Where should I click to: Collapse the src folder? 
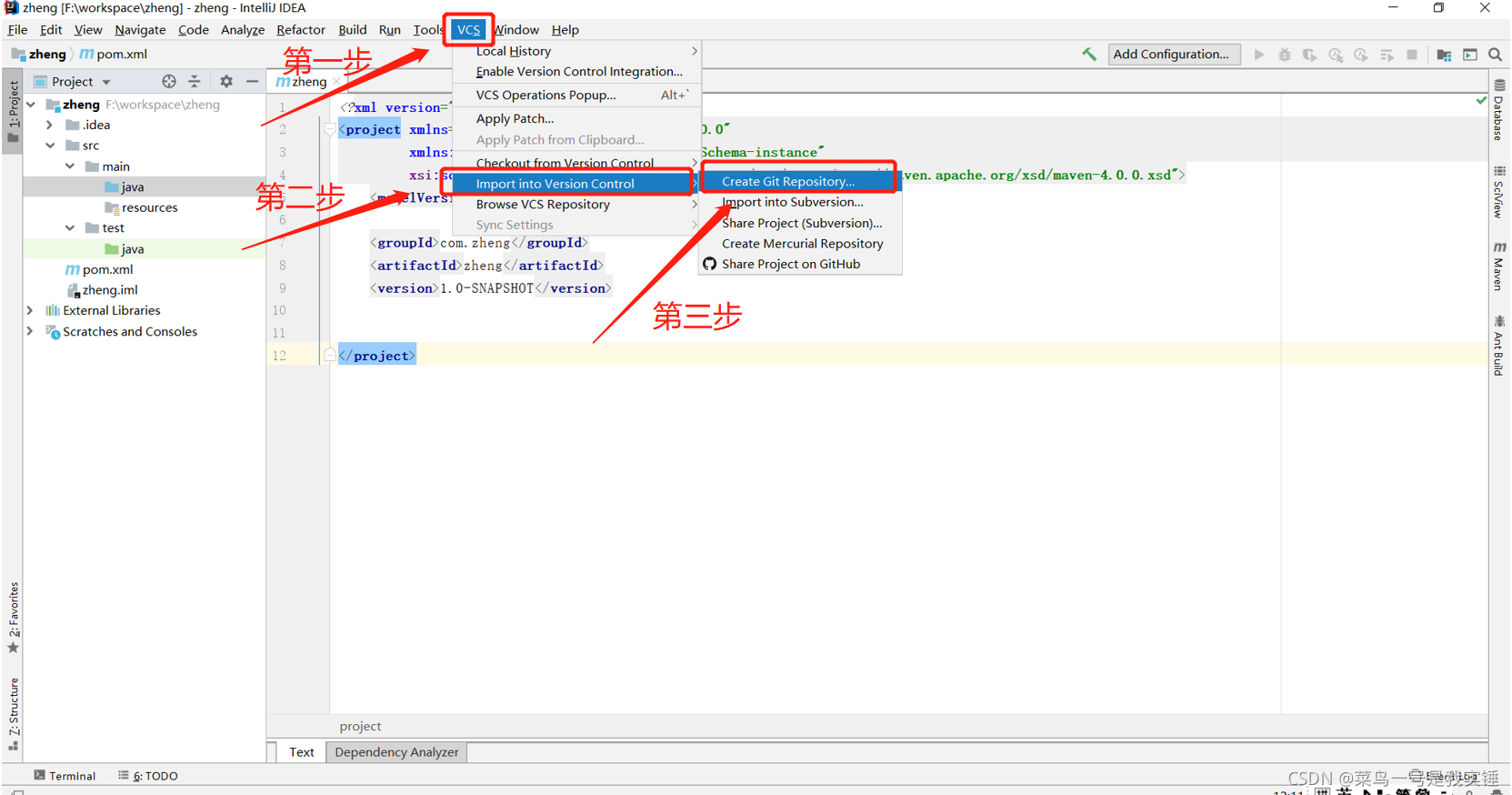point(50,146)
